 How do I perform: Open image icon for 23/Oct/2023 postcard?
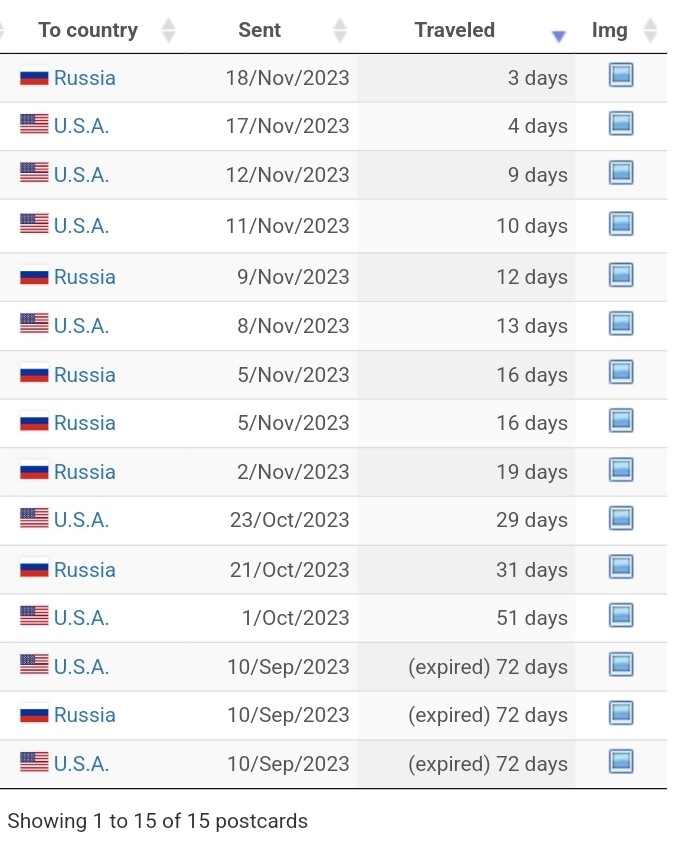[x=621, y=518]
